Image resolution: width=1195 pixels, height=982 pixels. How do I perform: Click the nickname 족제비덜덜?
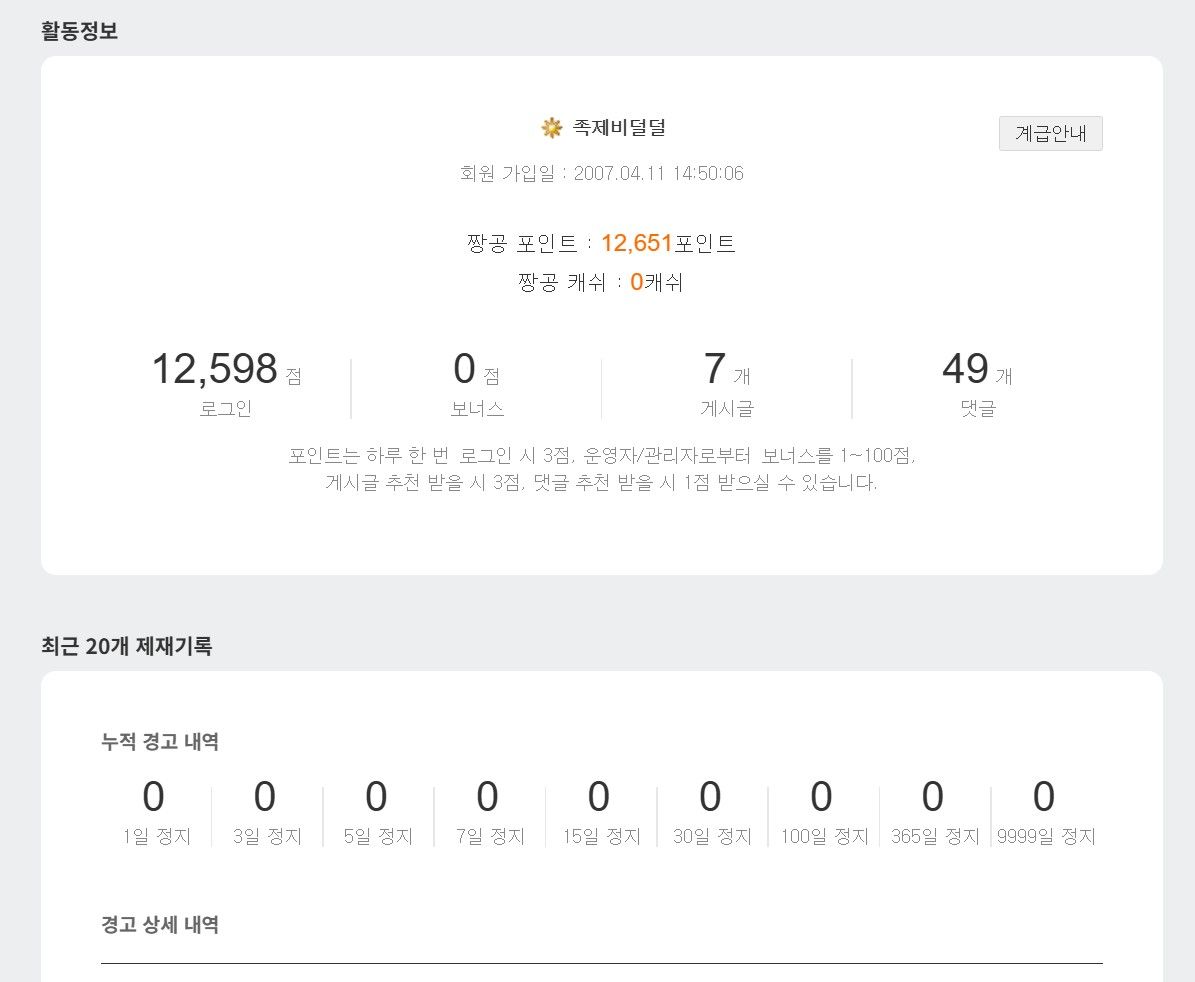pyautogui.click(x=619, y=128)
